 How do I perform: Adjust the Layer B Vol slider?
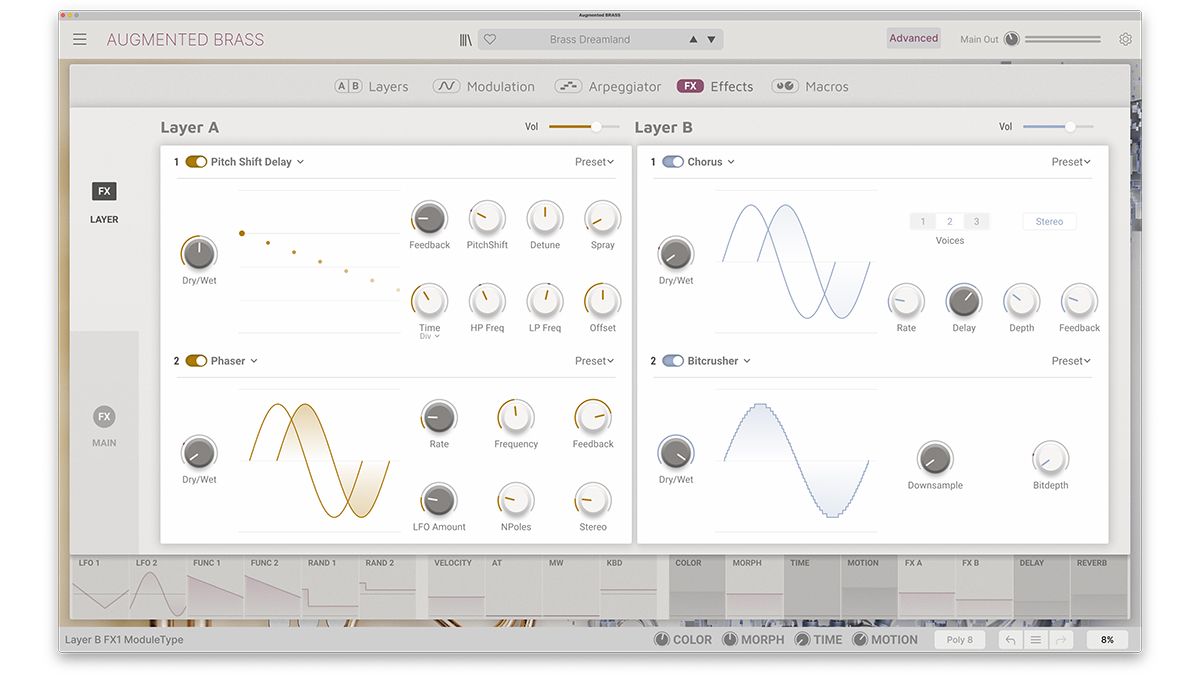[x=1058, y=127]
